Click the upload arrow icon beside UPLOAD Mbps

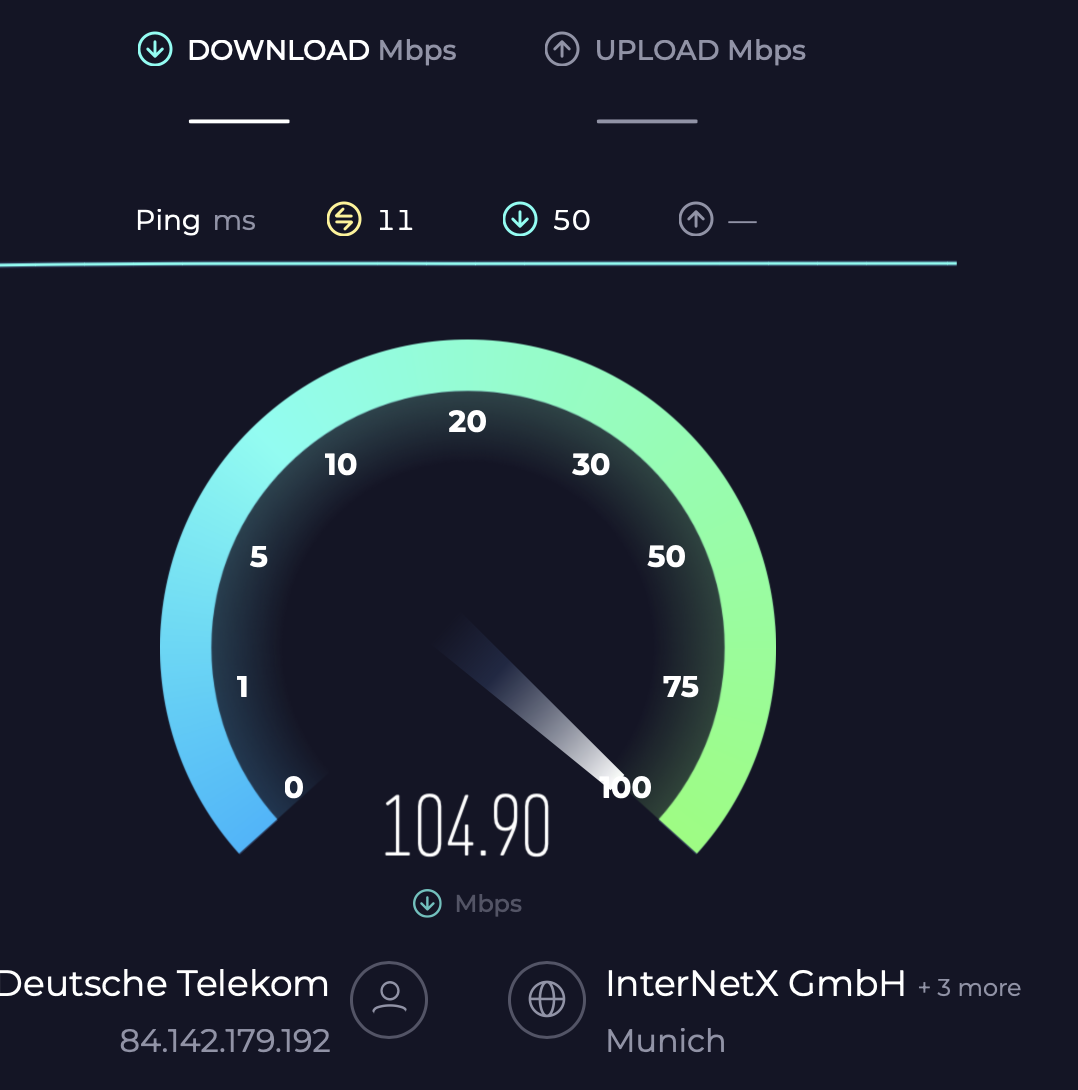pos(562,49)
